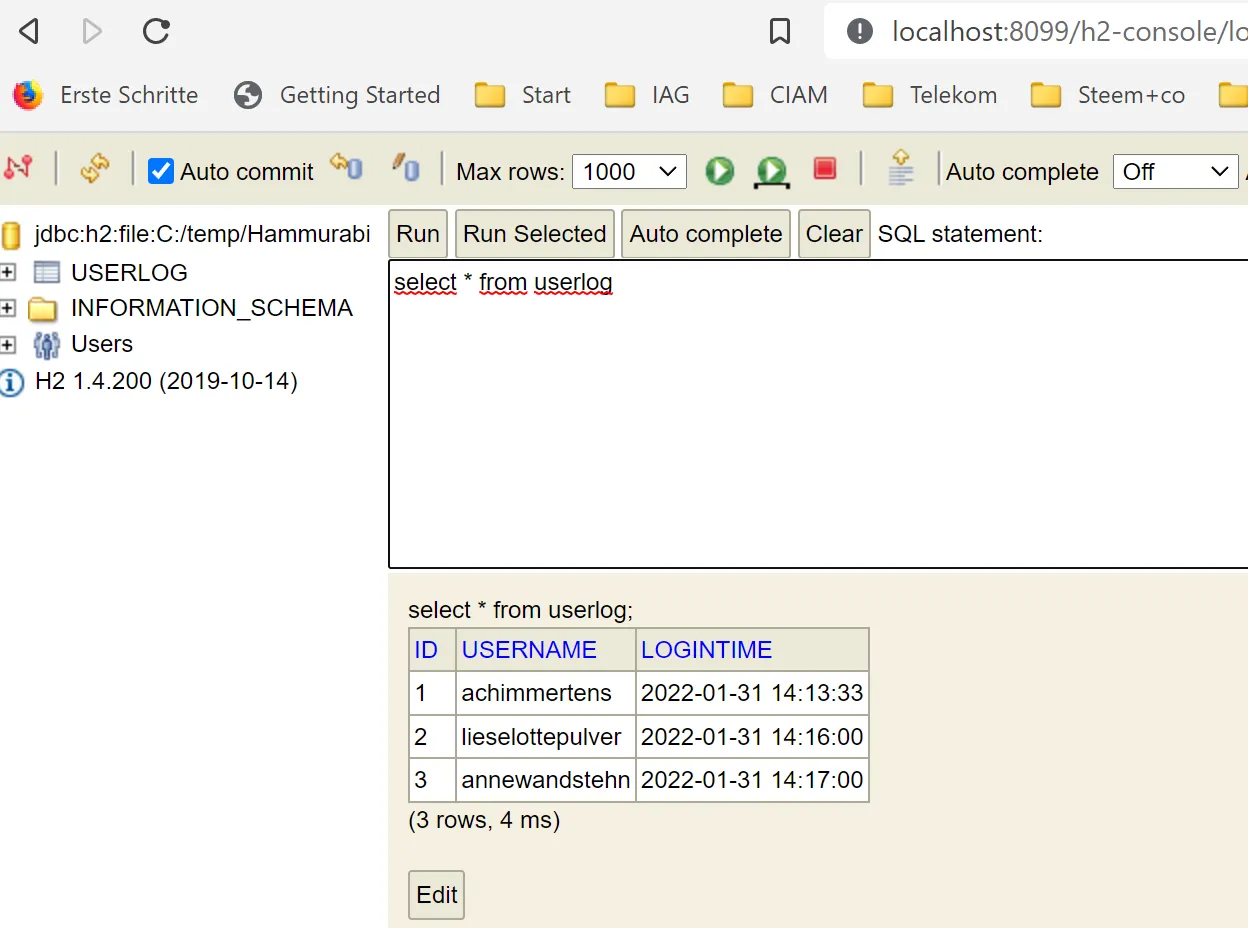Open the Auto complete Off dropdown
This screenshot has height=928, width=1248.
tap(1175, 171)
